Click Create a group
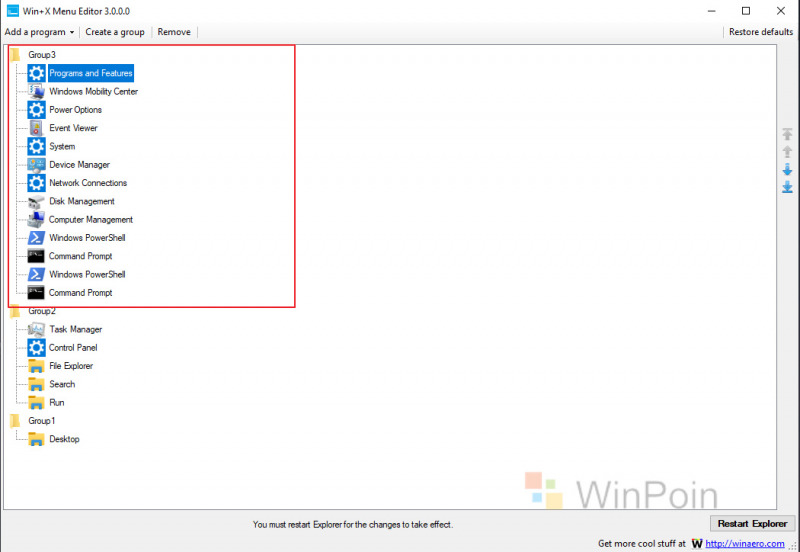Image resolution: width=800 pixels, height=552 pixels. click(115, 32)
